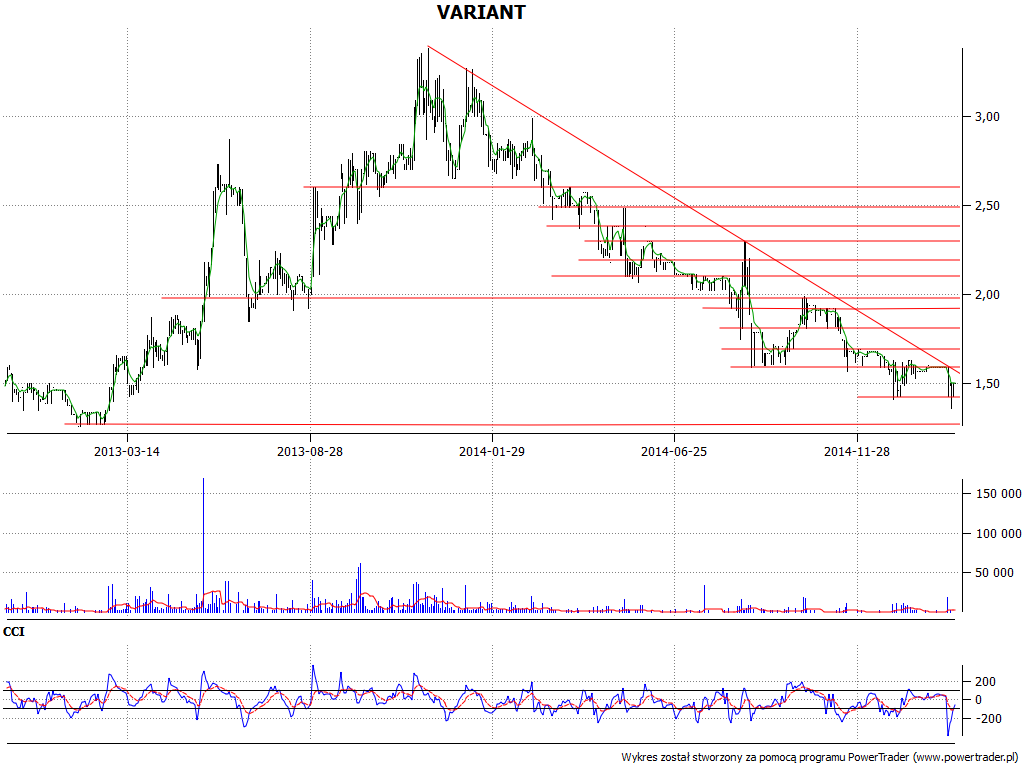Select the 2013-03-14 date label
The width and height of the screenshot is (1024, 768).
(x=127, y=451)
